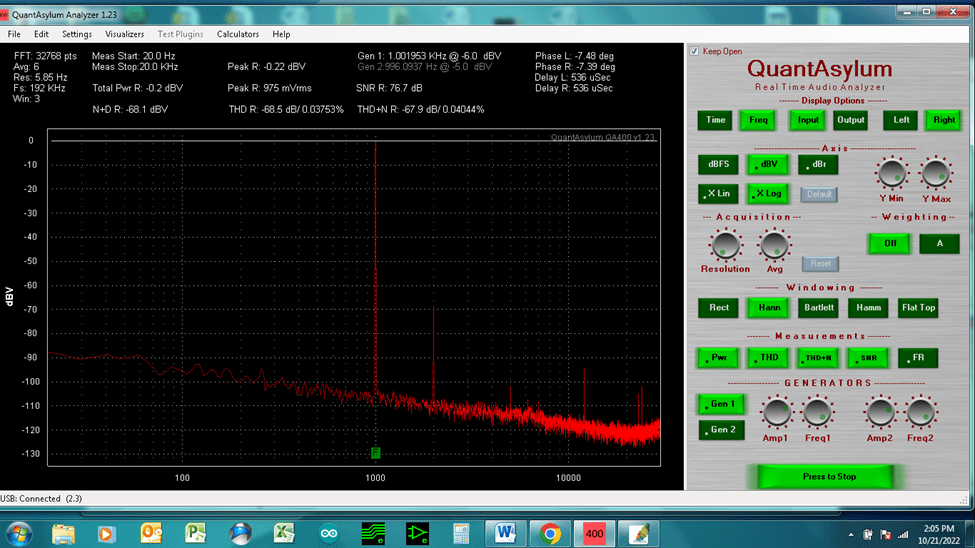
Task: Open Publisher from the taskbar
Action: point(195,534)
